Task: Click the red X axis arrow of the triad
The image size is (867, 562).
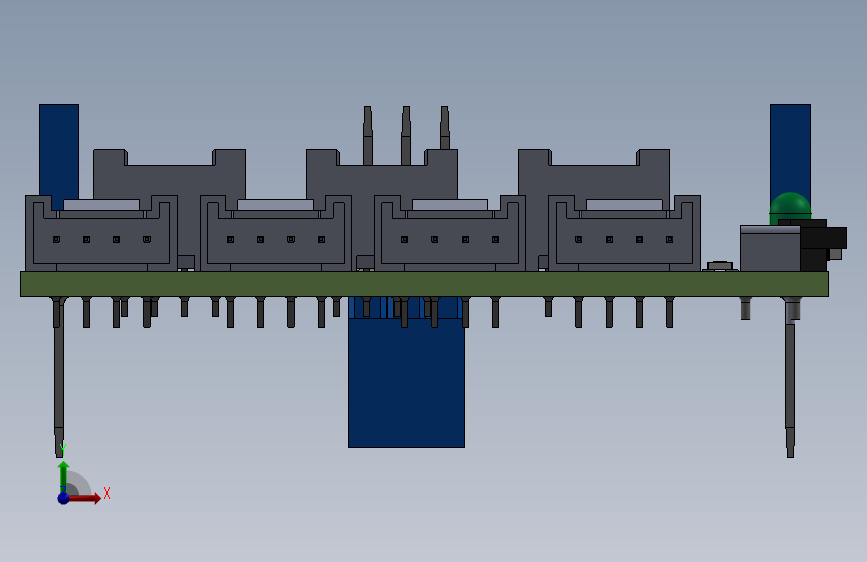Action: [84, 498]
